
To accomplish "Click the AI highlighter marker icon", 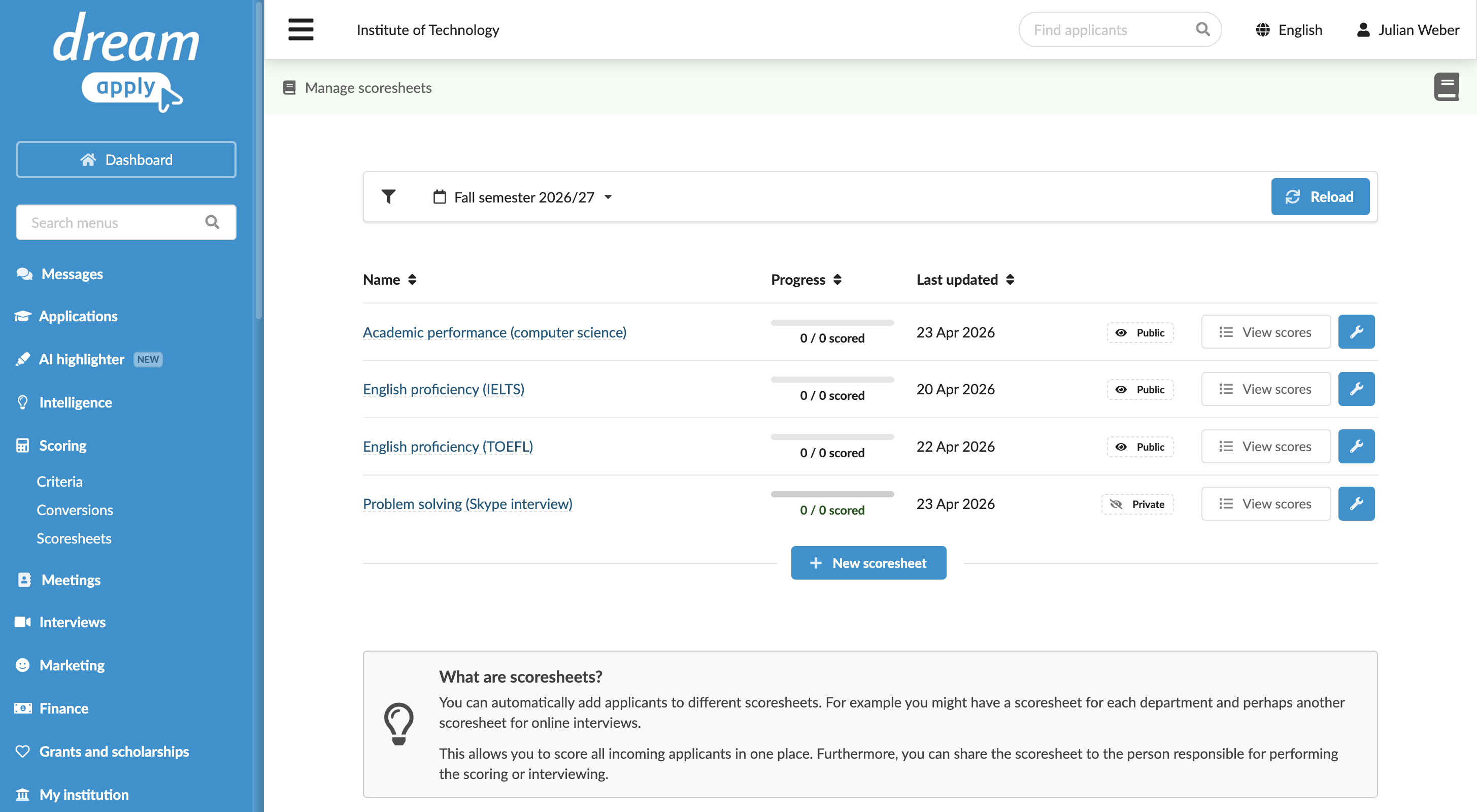I will (x=22, y=359).
